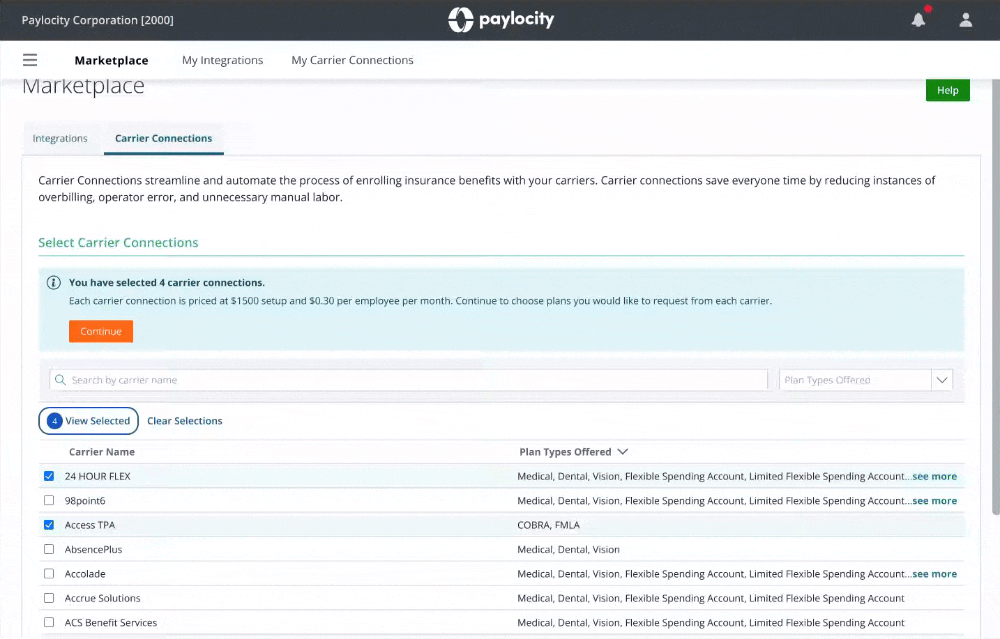Select the Accrue Solutions checkbox
This screenshot has width=1000, height=639.
click(49, 598)
